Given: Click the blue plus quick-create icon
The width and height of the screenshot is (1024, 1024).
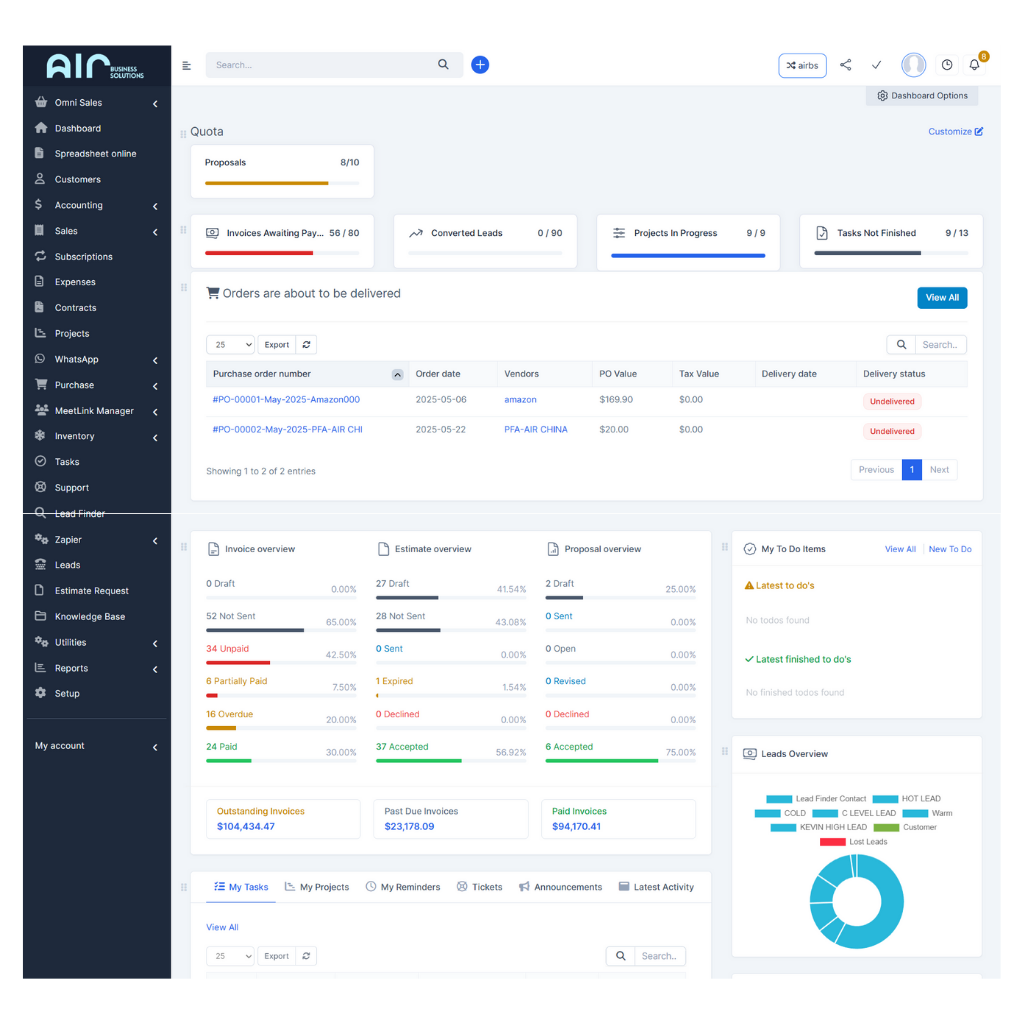Looking at the screenshot, I should pos(480,65).
